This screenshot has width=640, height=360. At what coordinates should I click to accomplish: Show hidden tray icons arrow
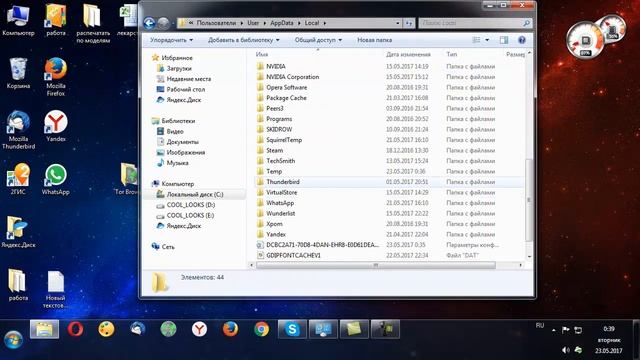tap(554, 330)
